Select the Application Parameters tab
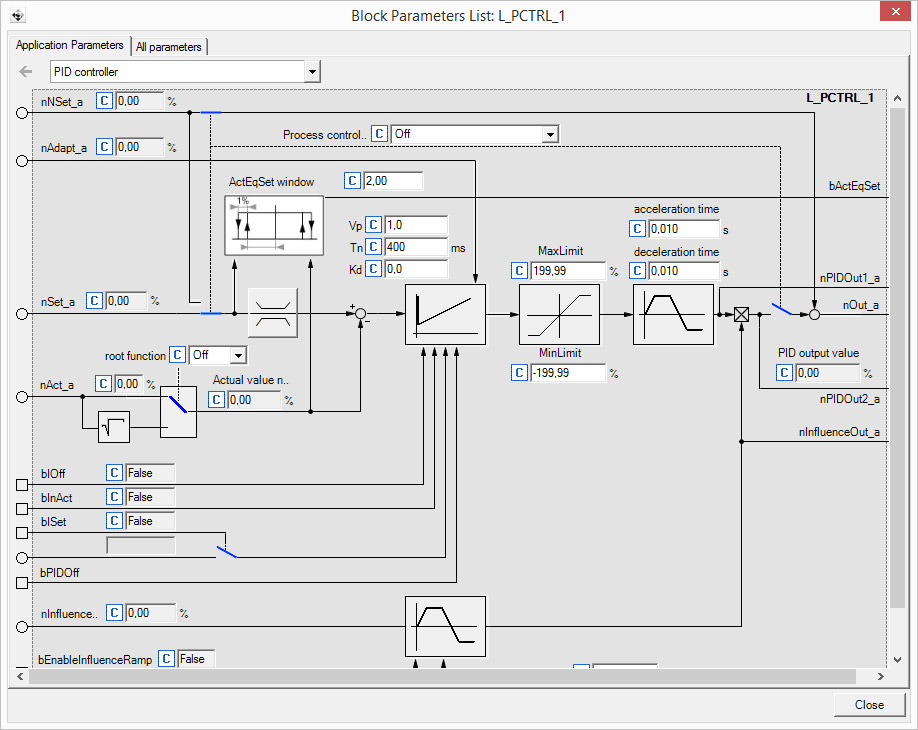Screen dimensions: 918x730 click(70, 45)
